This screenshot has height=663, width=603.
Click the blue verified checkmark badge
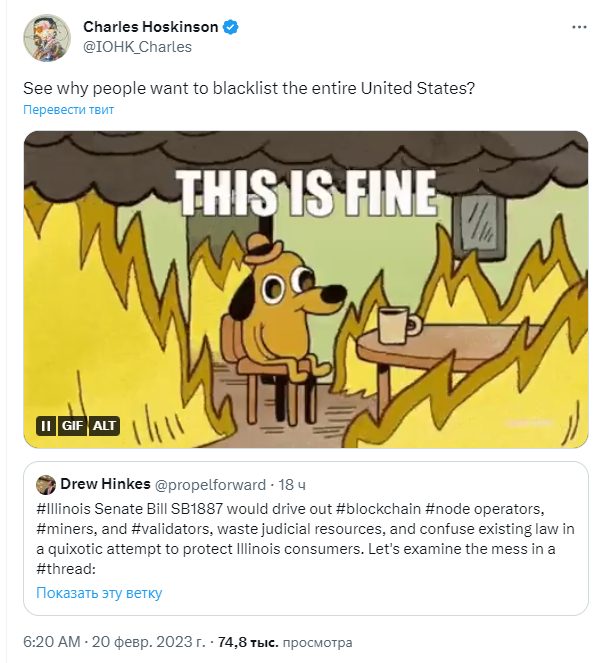pos(231,27)
